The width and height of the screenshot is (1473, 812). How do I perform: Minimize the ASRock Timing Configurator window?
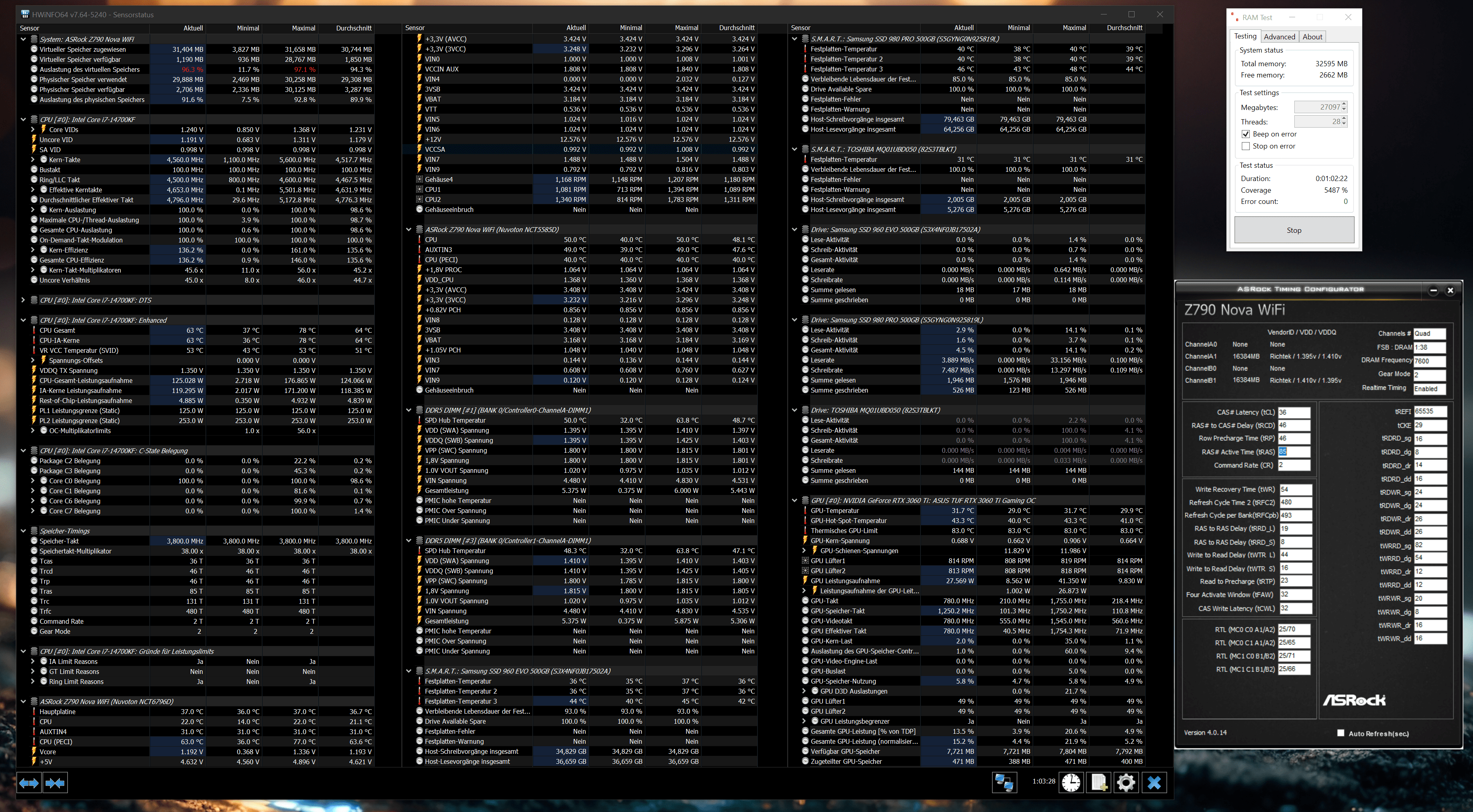pyautogui.click(x=1433, y=290)
